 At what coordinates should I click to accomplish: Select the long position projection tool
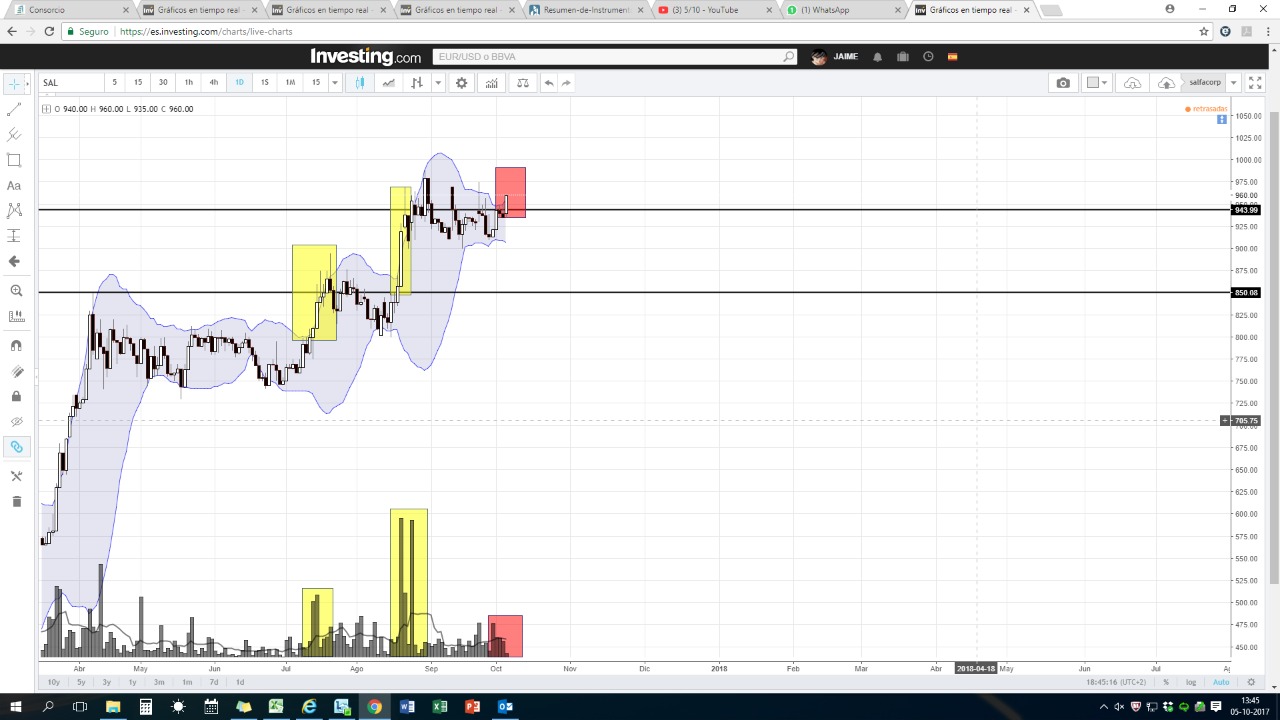(x=14, y=236)
